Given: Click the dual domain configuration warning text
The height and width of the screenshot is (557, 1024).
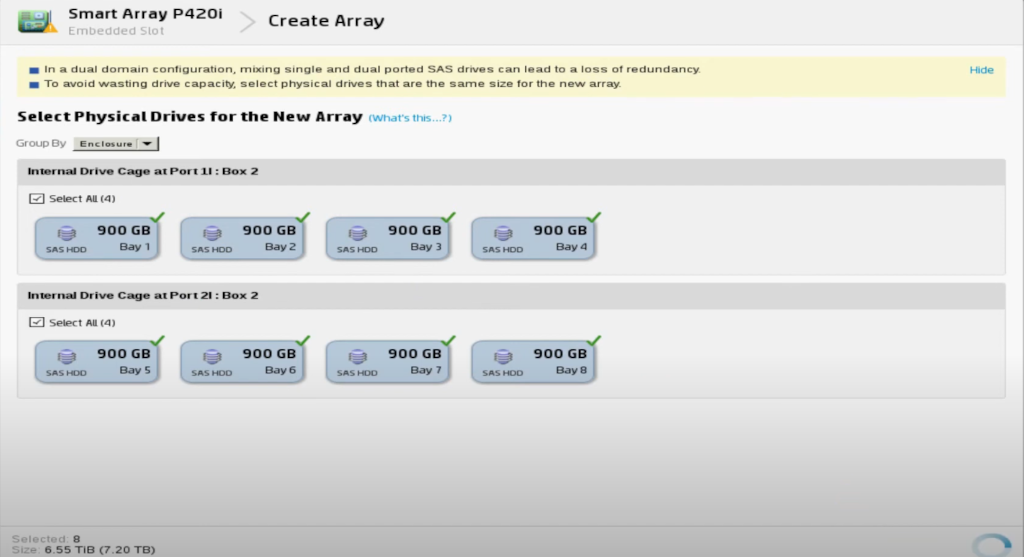Looking at the screenshot, I should (372, 69).
